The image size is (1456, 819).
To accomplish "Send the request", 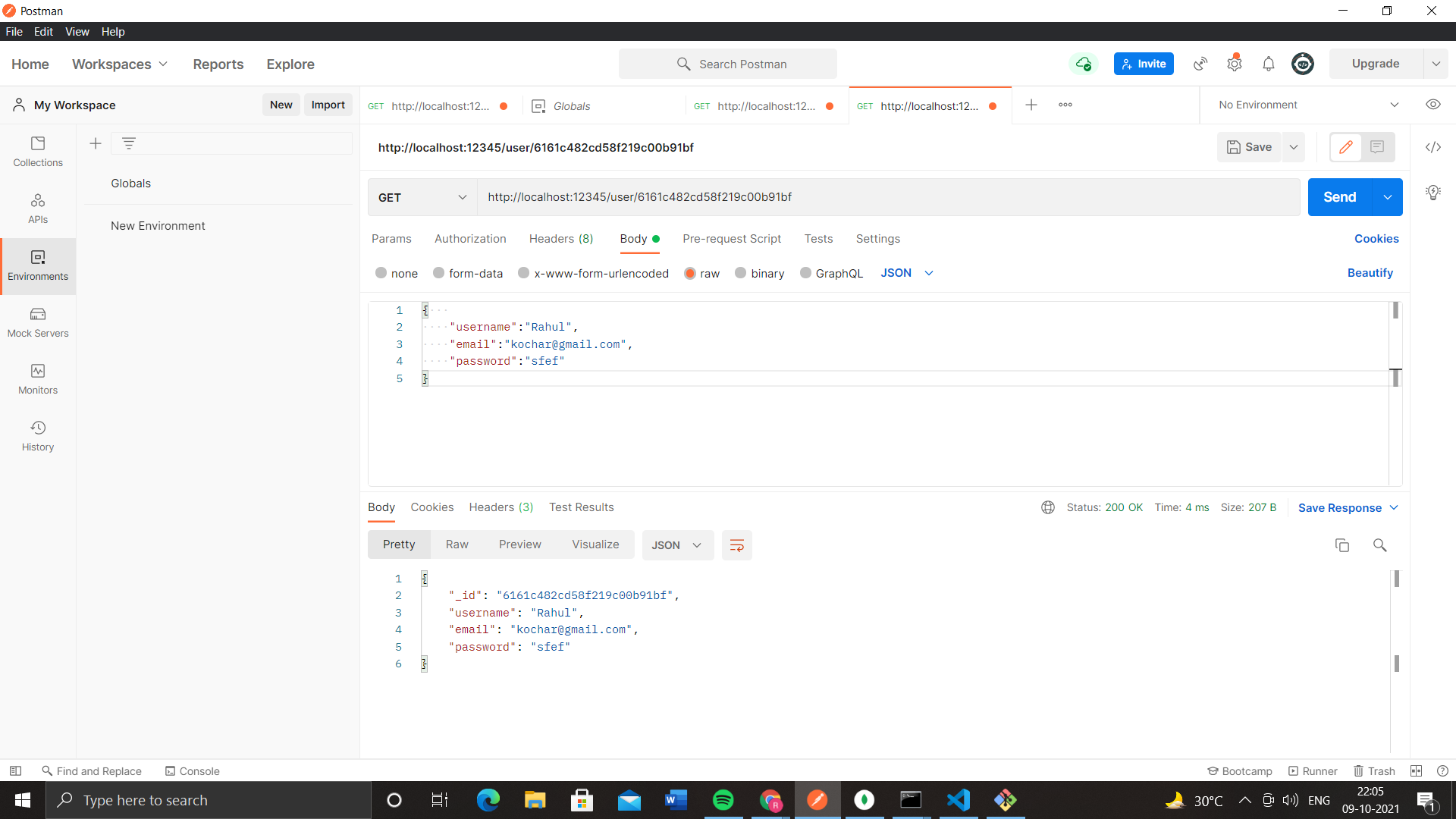I will (x=1340, y=197).
